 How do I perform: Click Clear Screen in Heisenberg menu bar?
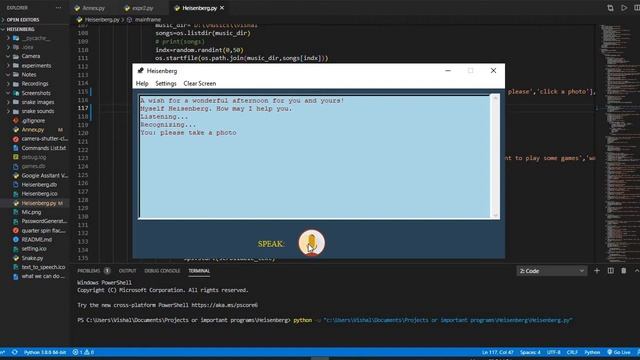click(x=200, y=83)
